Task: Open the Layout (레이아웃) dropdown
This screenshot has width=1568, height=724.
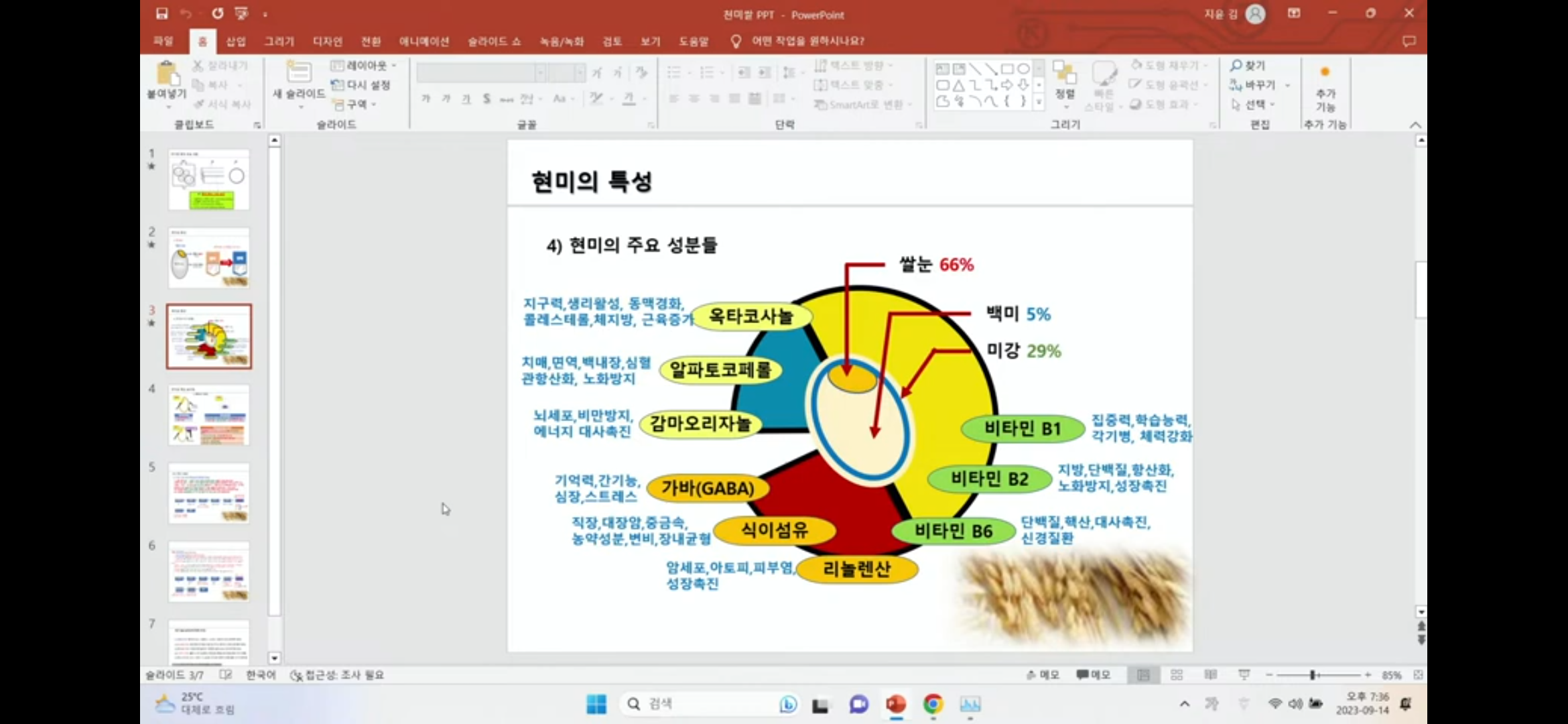Action: (364, 66)
